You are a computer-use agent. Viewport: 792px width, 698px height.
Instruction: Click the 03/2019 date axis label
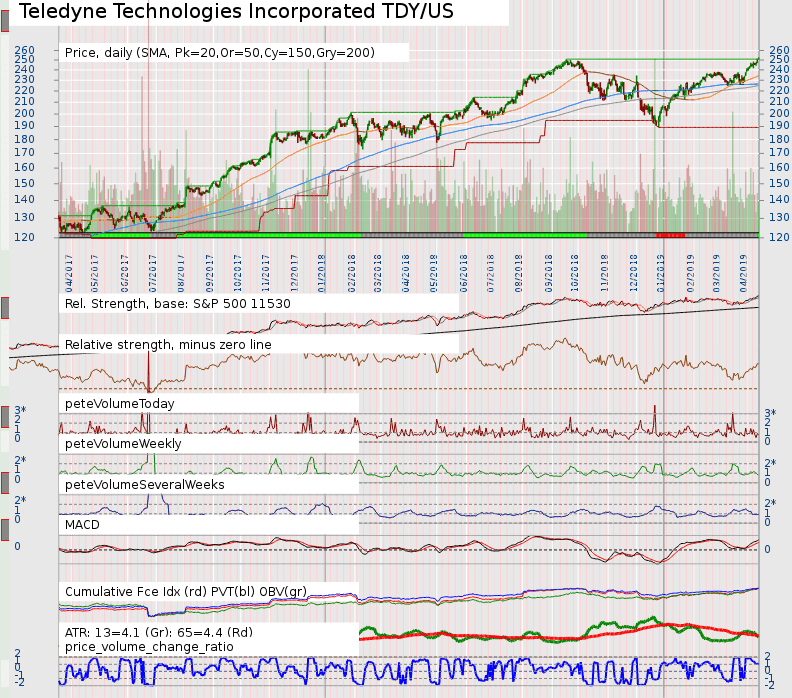click(x=716, y=273)
